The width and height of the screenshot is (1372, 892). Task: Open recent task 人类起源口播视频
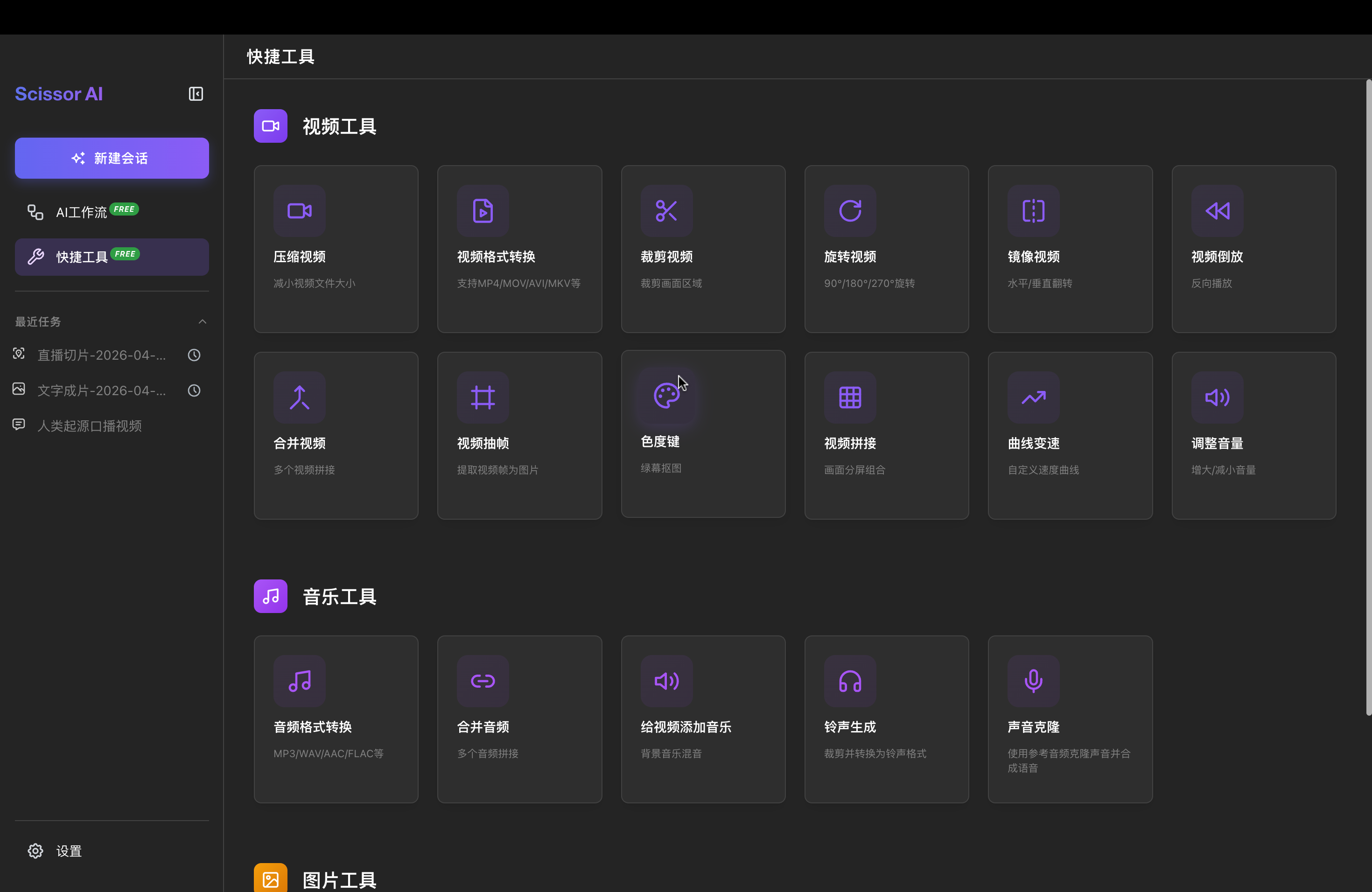pos(89,426)
